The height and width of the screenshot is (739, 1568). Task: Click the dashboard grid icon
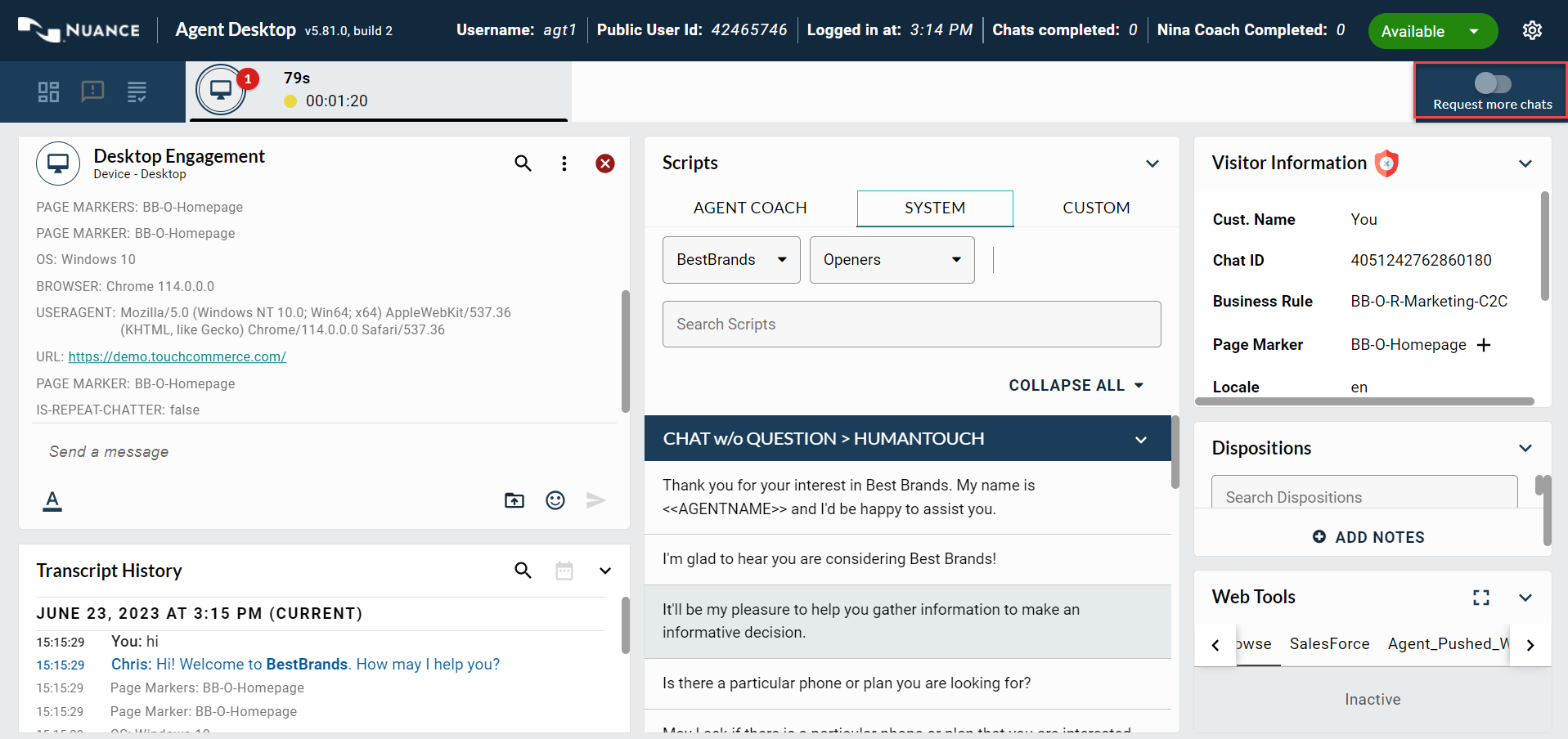(48, 92)
